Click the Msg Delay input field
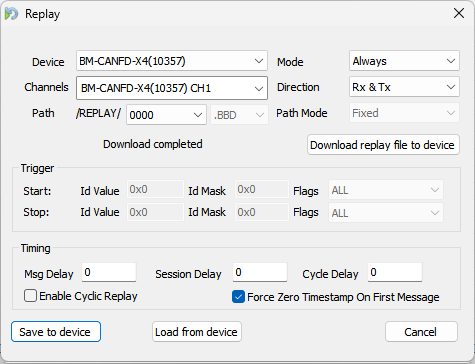475x364 pixels. (109, 272)
